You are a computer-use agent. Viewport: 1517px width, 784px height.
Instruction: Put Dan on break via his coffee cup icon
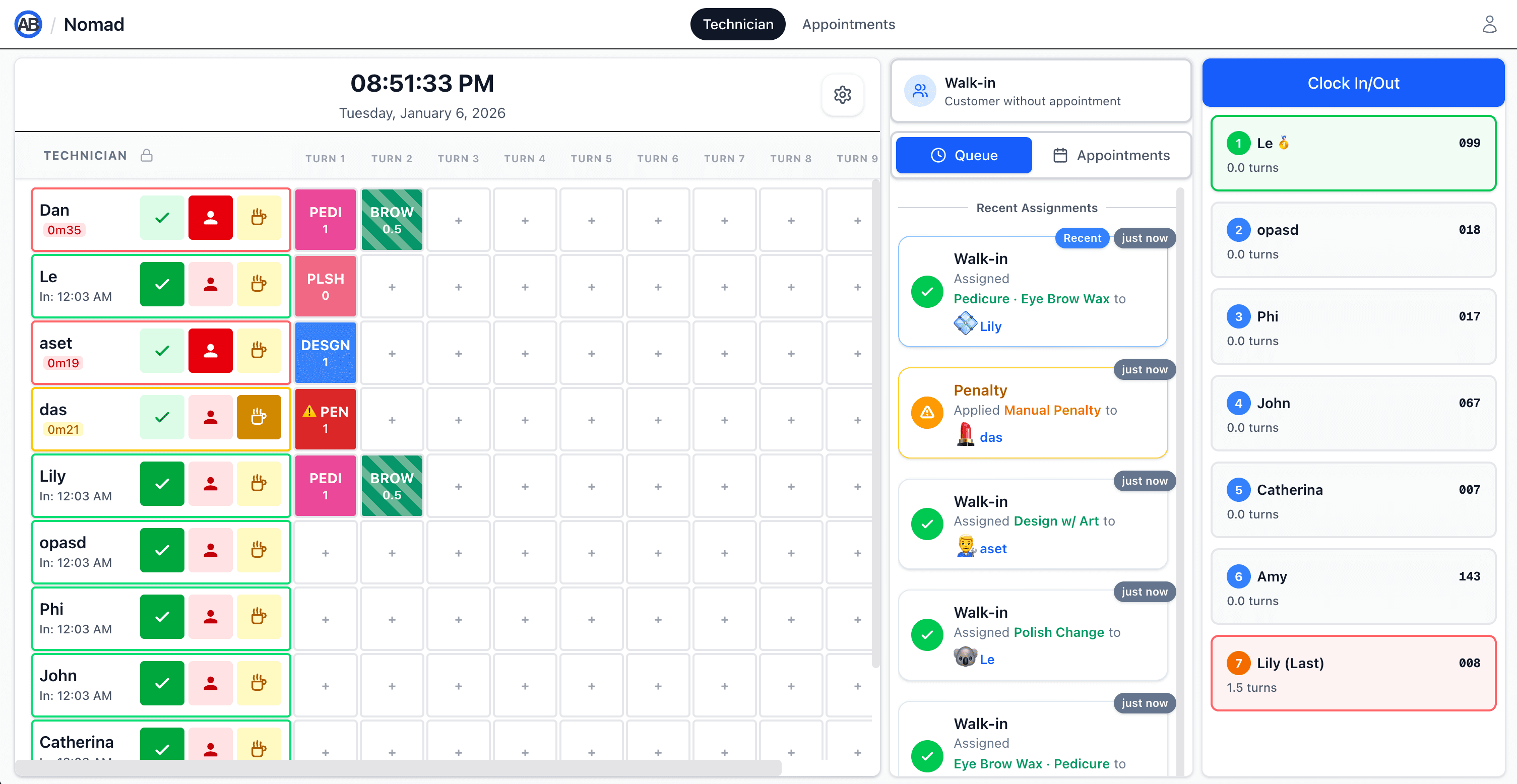pyautogui.click(x=259, y=218)
